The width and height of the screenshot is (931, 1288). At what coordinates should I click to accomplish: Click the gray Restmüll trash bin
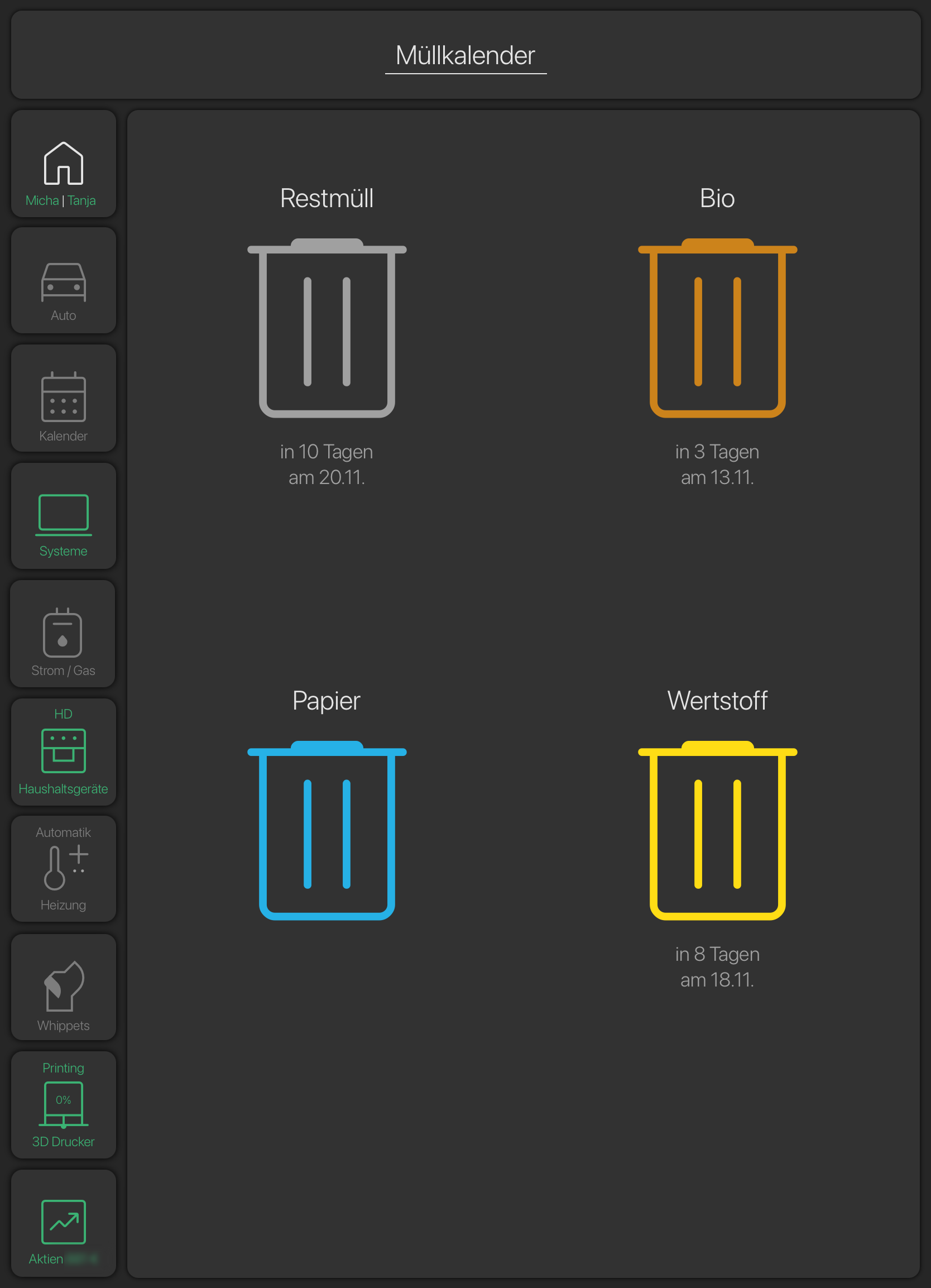(327, 328)
